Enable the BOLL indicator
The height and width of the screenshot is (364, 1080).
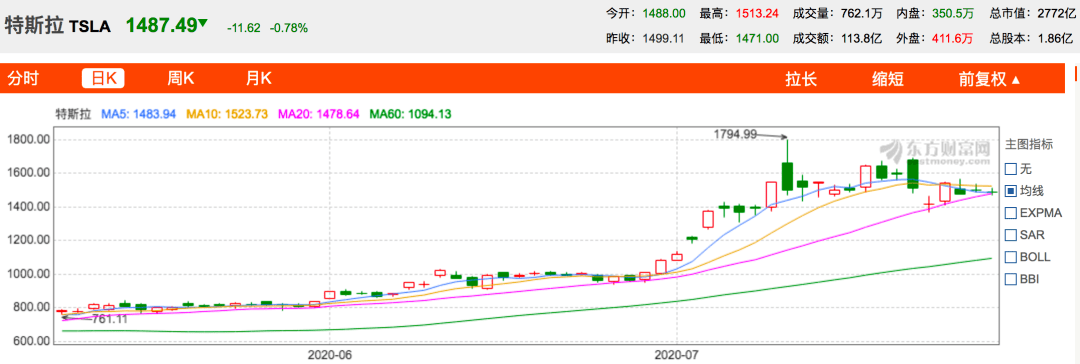[x=1011, y=256]
